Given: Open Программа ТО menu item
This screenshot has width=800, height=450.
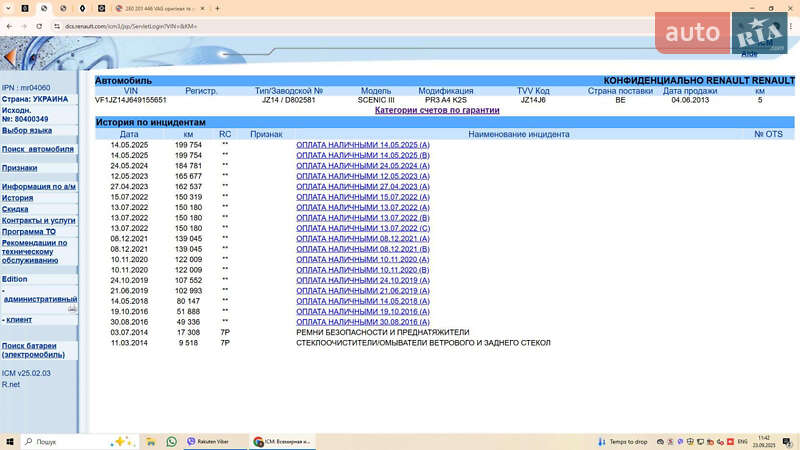Looking at the screenshot, I should 29,231.
